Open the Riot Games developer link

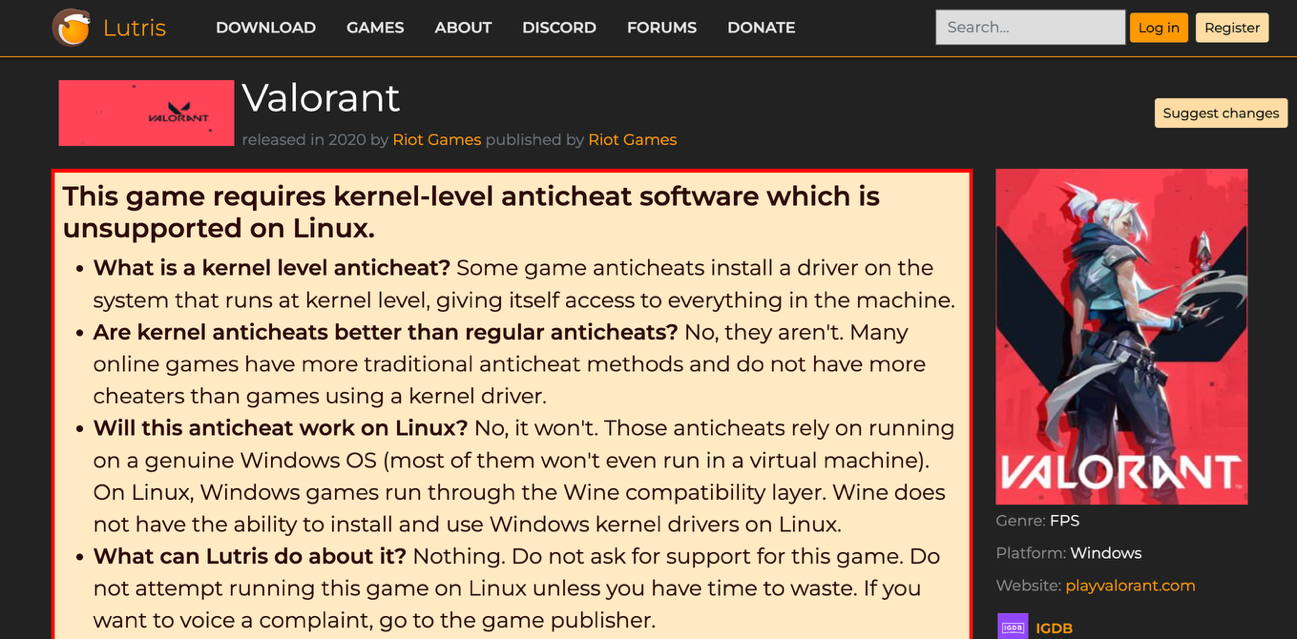[437, 140]
